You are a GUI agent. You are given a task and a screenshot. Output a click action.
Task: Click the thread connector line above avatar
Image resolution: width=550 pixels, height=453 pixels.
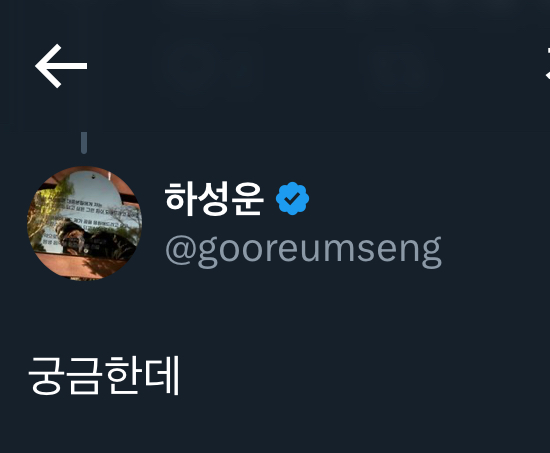click(x=84, y=143)
